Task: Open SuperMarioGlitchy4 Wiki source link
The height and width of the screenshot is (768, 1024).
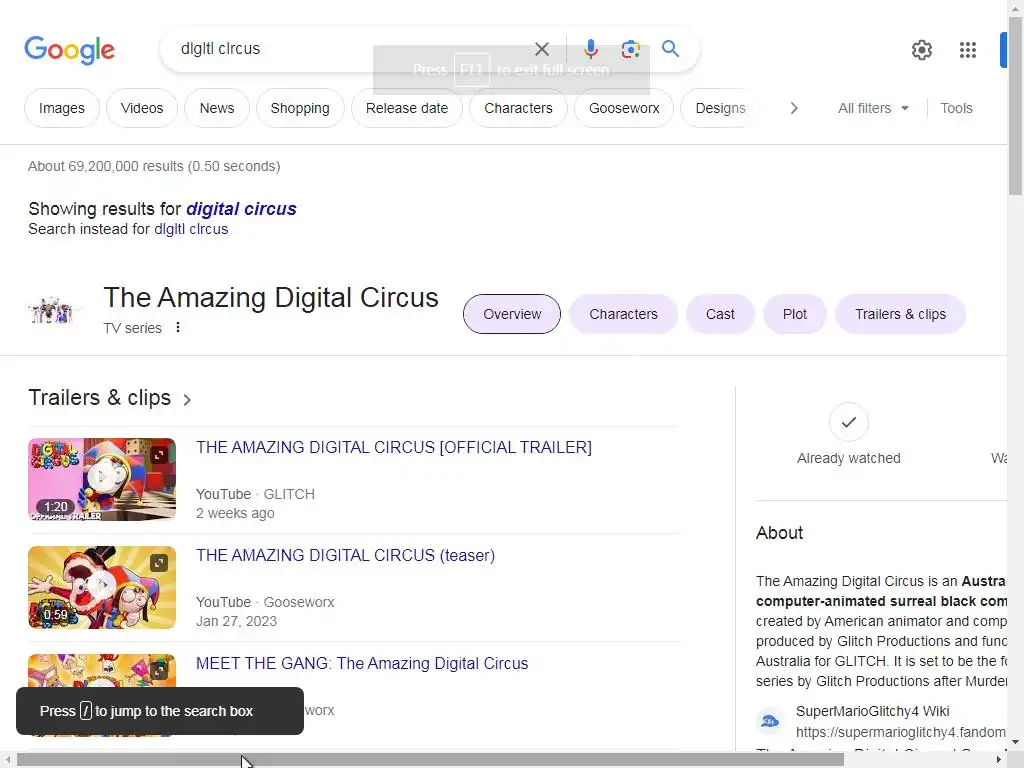Action: pos(872,711)
